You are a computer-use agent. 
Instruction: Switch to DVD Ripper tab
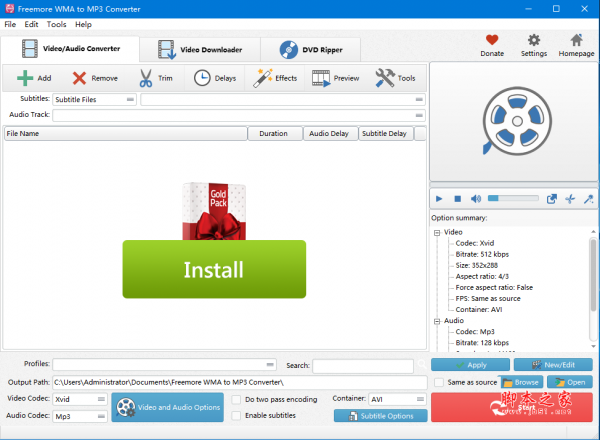(x=311, y=50)
